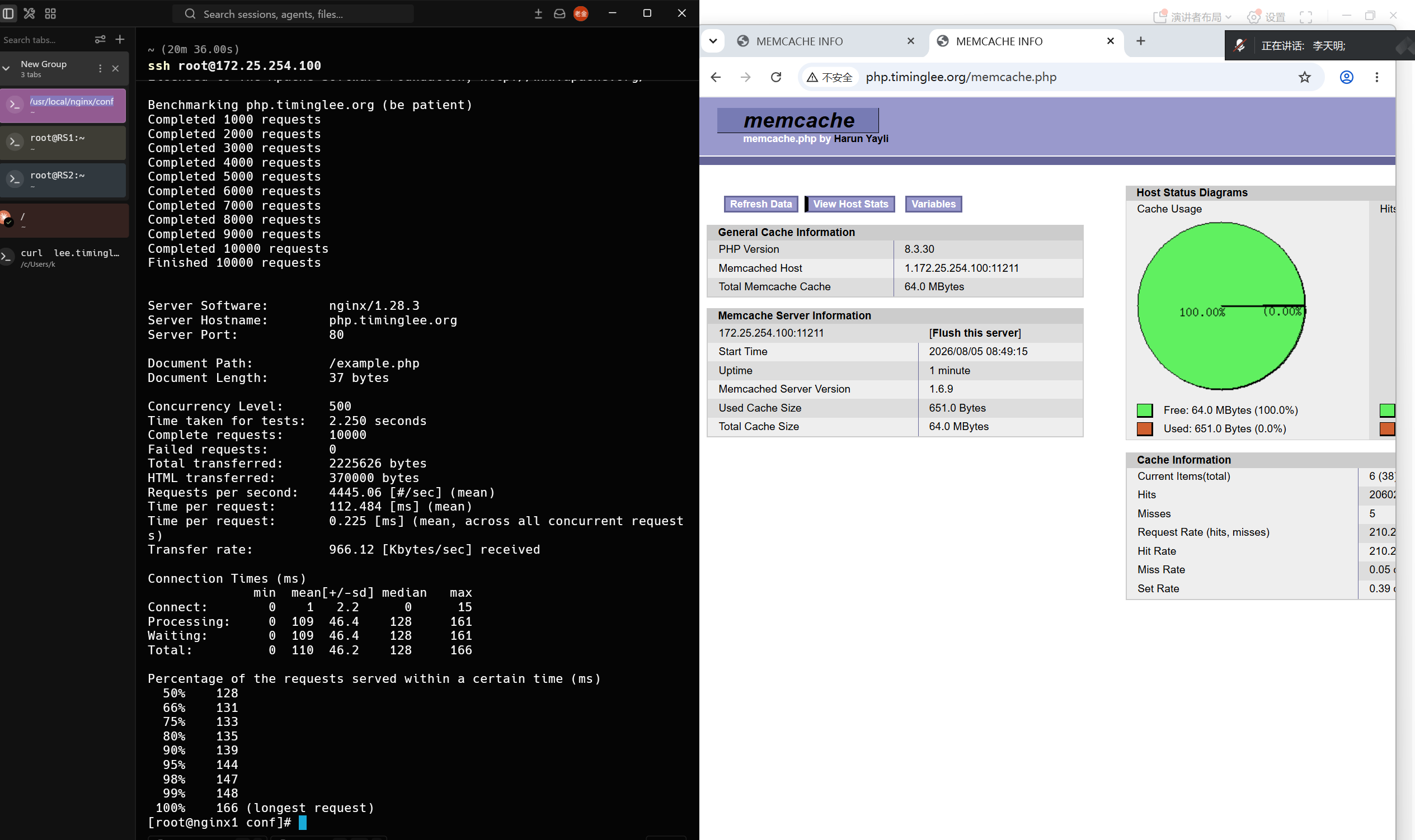Click View Host Stats button
Viewport: 1415px width, 840px height.
pos(850,204)
